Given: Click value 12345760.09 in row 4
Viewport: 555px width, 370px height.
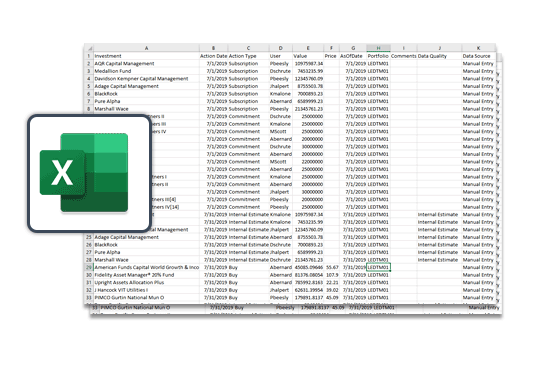Looking at the screenshot, I should (x=309, y=79).
